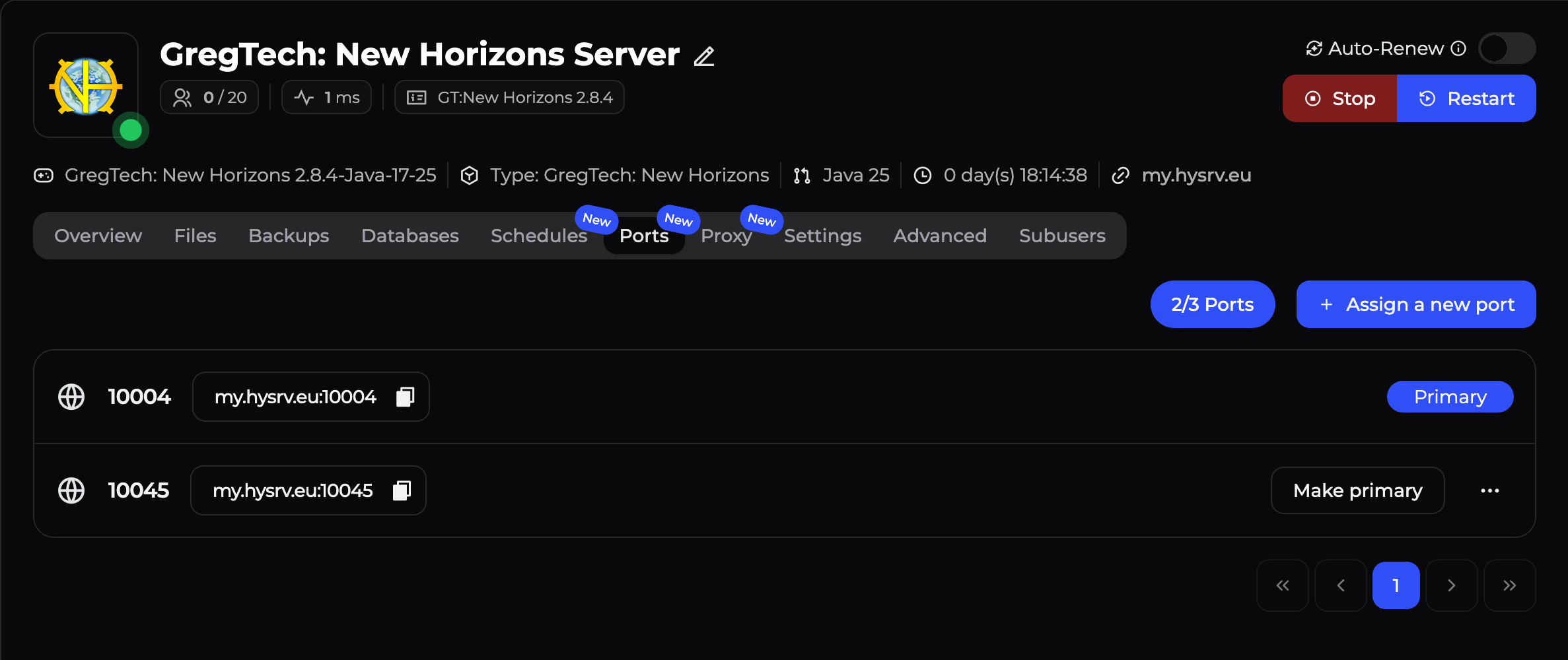Assign a new port
Viewport: 1568px width, 660px height.
pos(1415,304)
